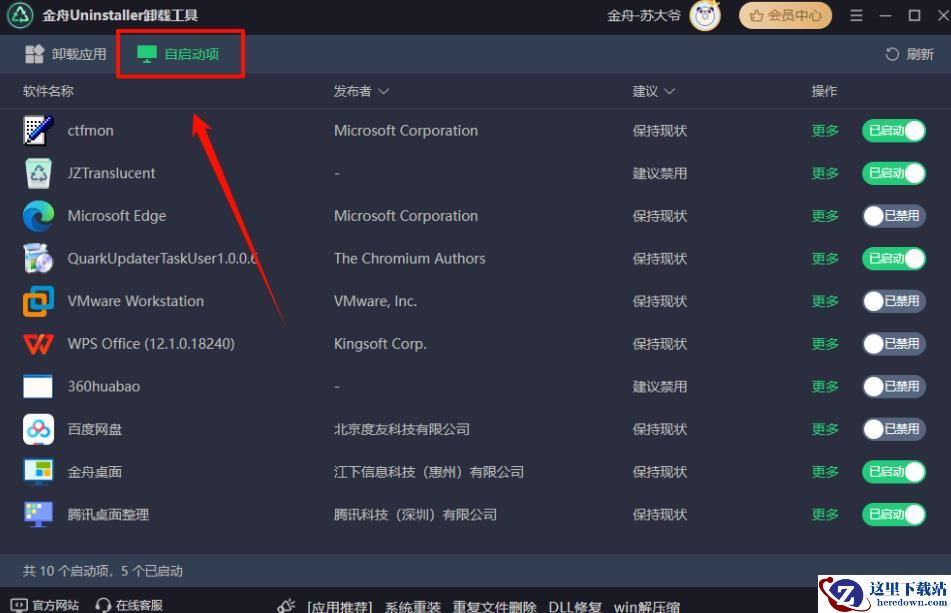
Task: Select the 'VMware, Inc.' publisher text
Action: click(x=375, y=301)
